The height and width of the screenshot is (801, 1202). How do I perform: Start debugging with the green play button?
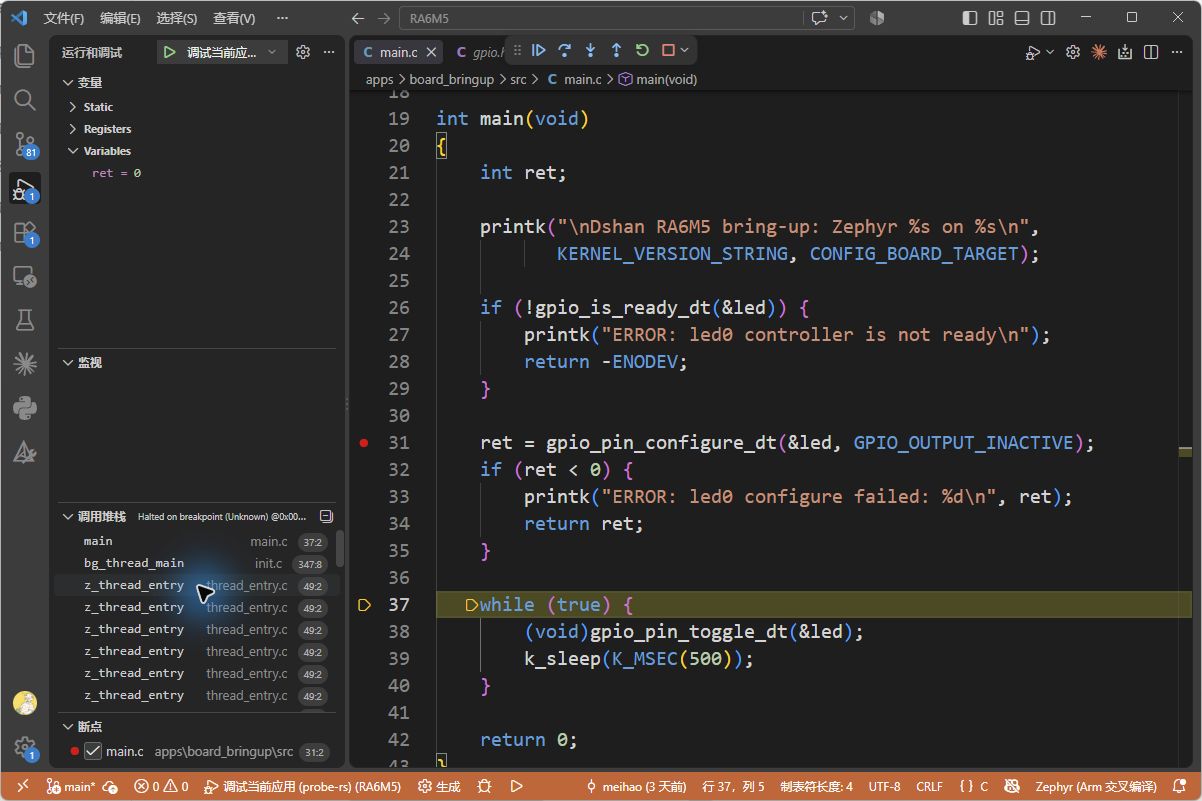point(169,52)
